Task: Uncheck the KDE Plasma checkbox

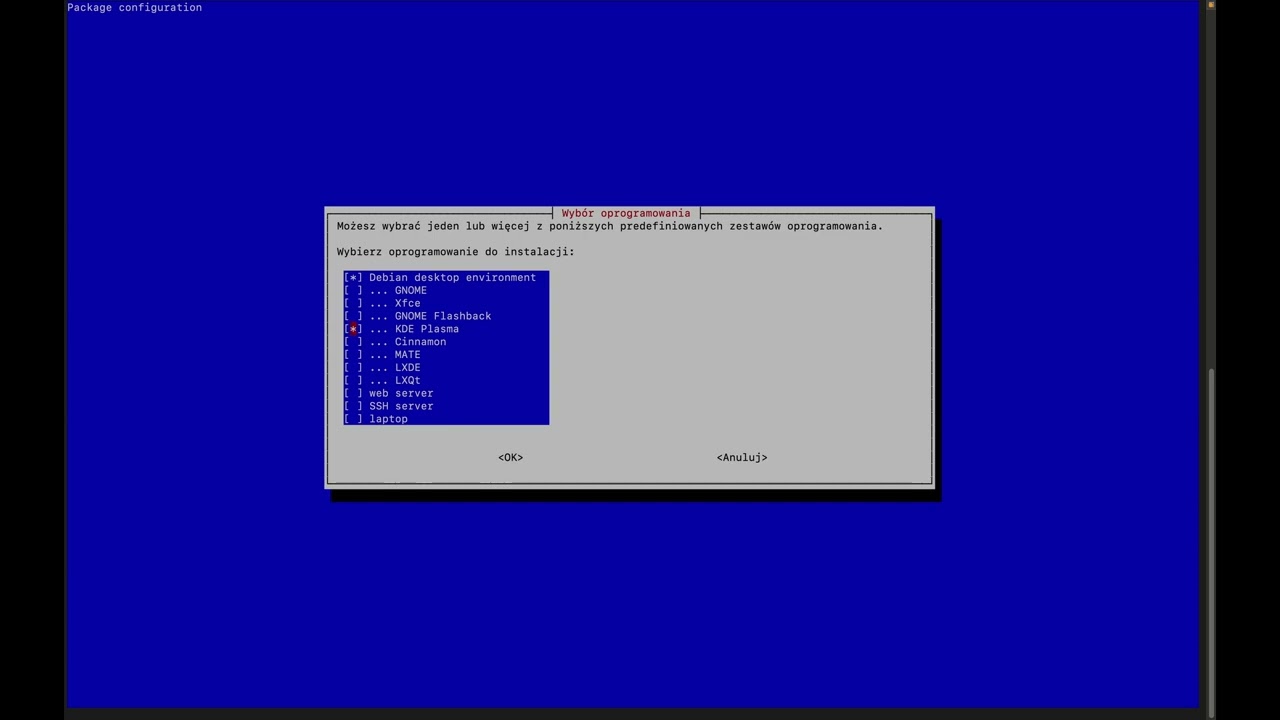Action: click(353, 329)
